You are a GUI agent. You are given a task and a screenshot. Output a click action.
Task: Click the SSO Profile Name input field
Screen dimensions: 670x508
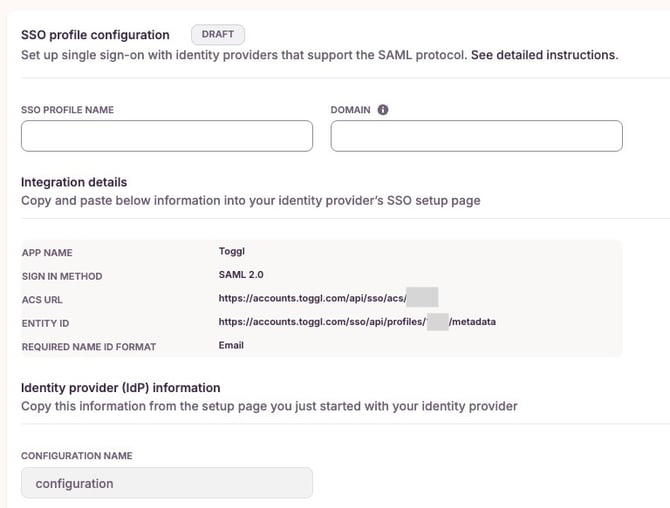point(167,136)
